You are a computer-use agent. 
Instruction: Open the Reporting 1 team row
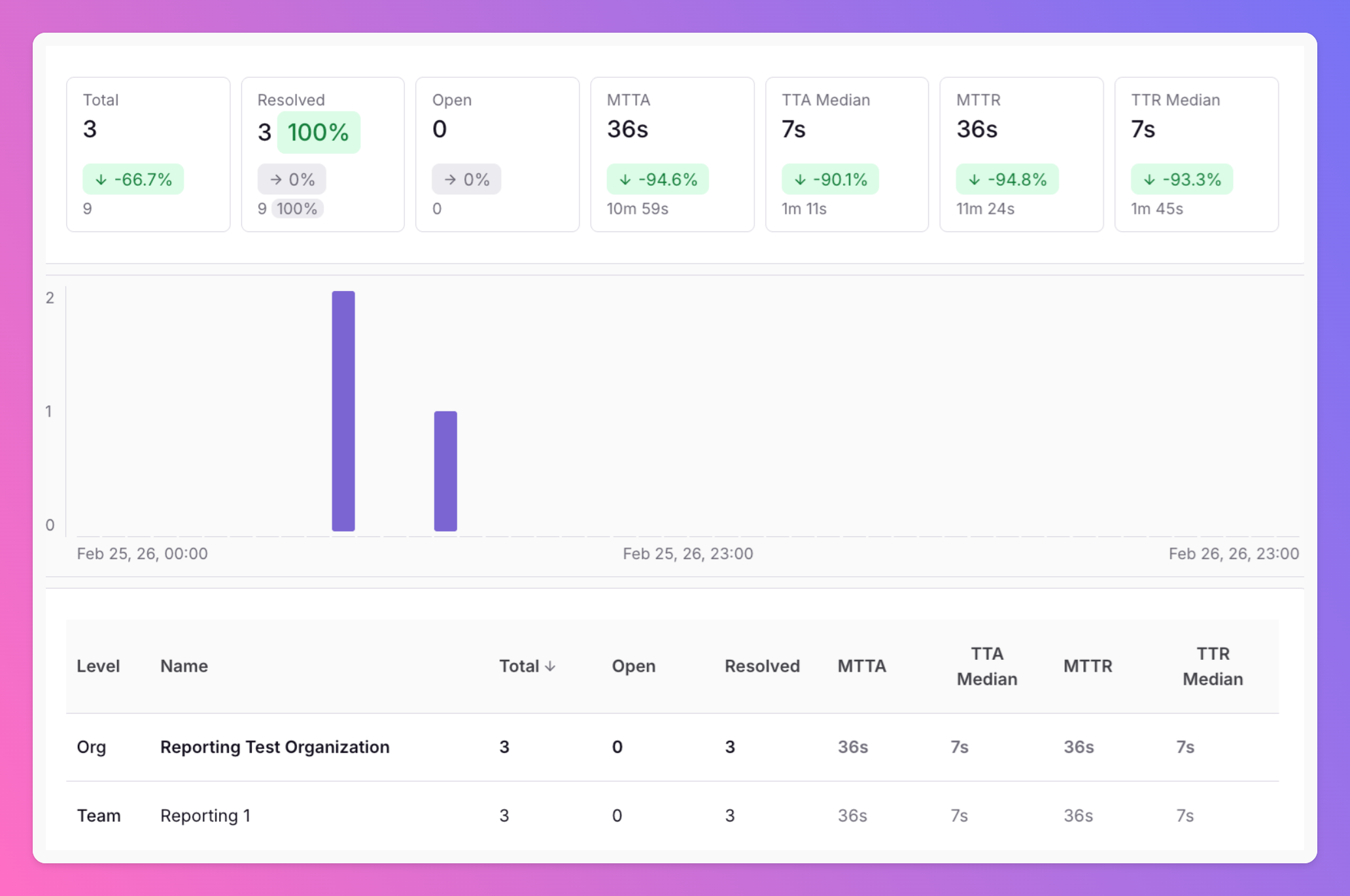click(205, 816)
